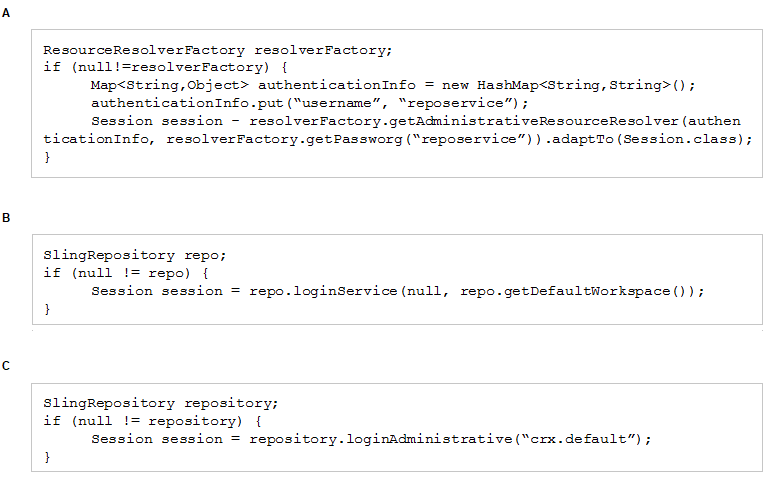Click the repo.loginService call line
Screen dimensions: 784x492
398,292
